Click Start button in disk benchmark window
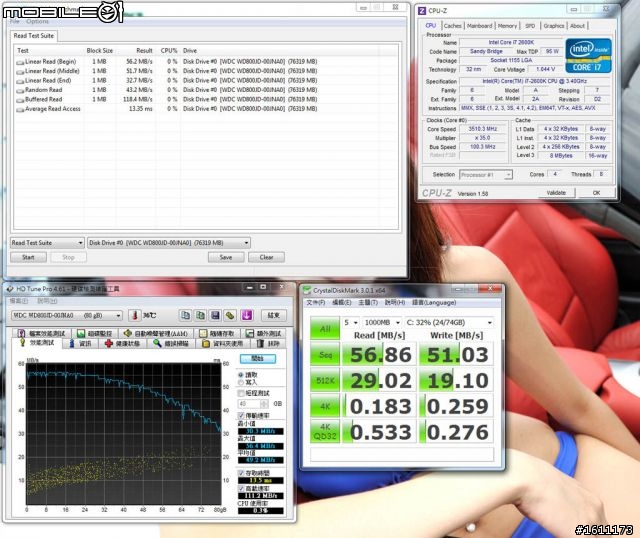 (x=28, y=257)
